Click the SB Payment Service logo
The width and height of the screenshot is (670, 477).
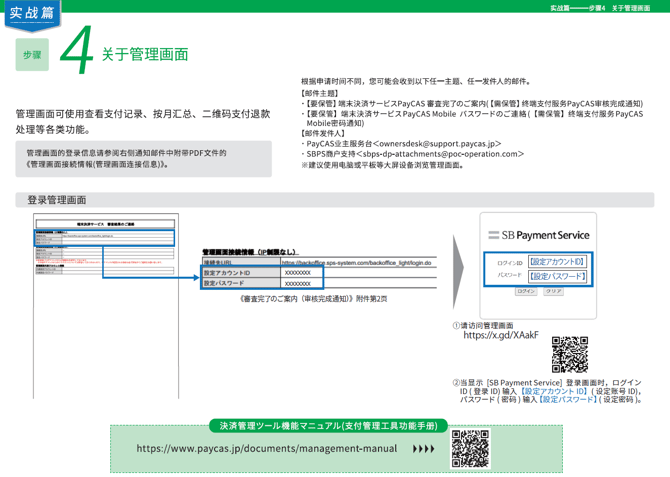539,234
